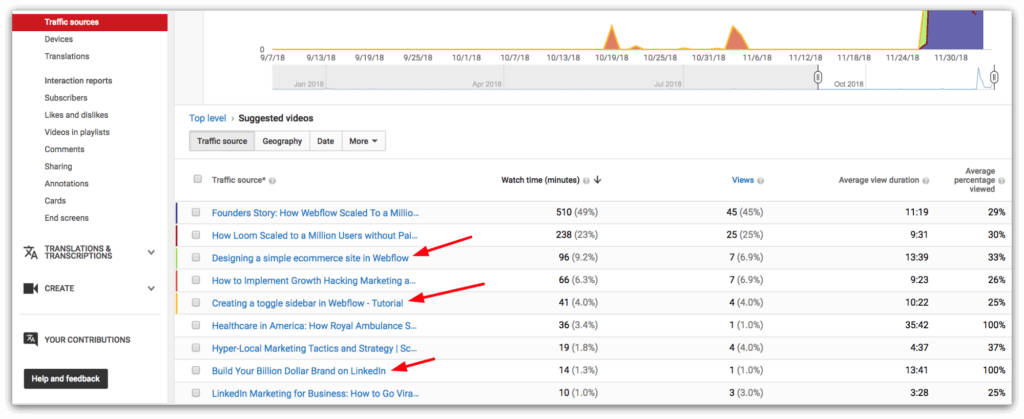Switch to the Geography tab
The height and width of the screenshot is (419, 1024).
coord(282,141)
